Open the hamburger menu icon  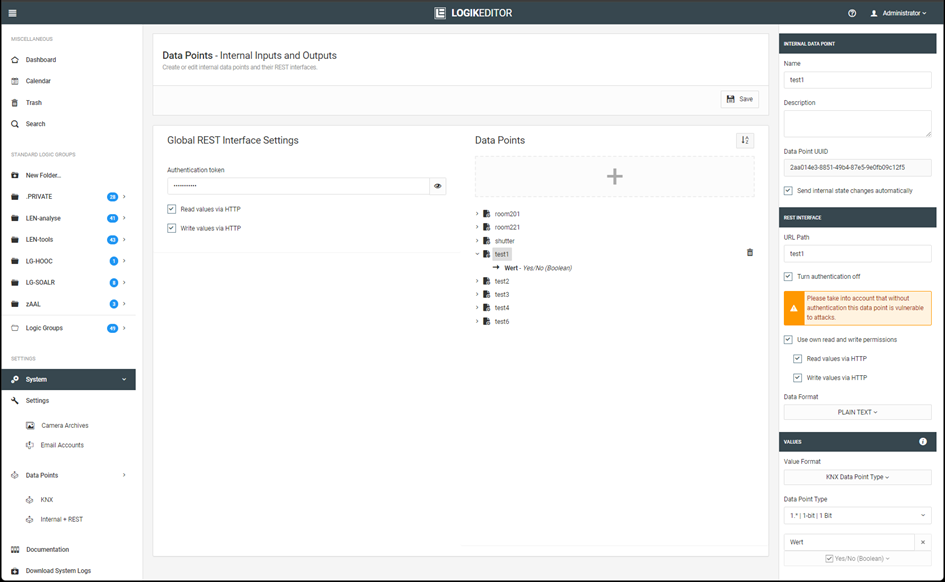click(12, 13)
